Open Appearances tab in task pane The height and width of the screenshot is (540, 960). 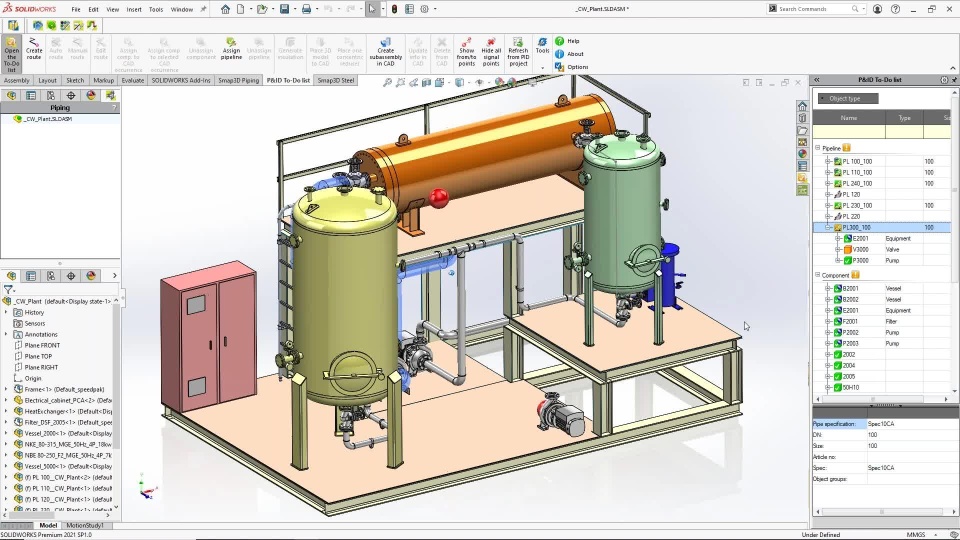802,154
